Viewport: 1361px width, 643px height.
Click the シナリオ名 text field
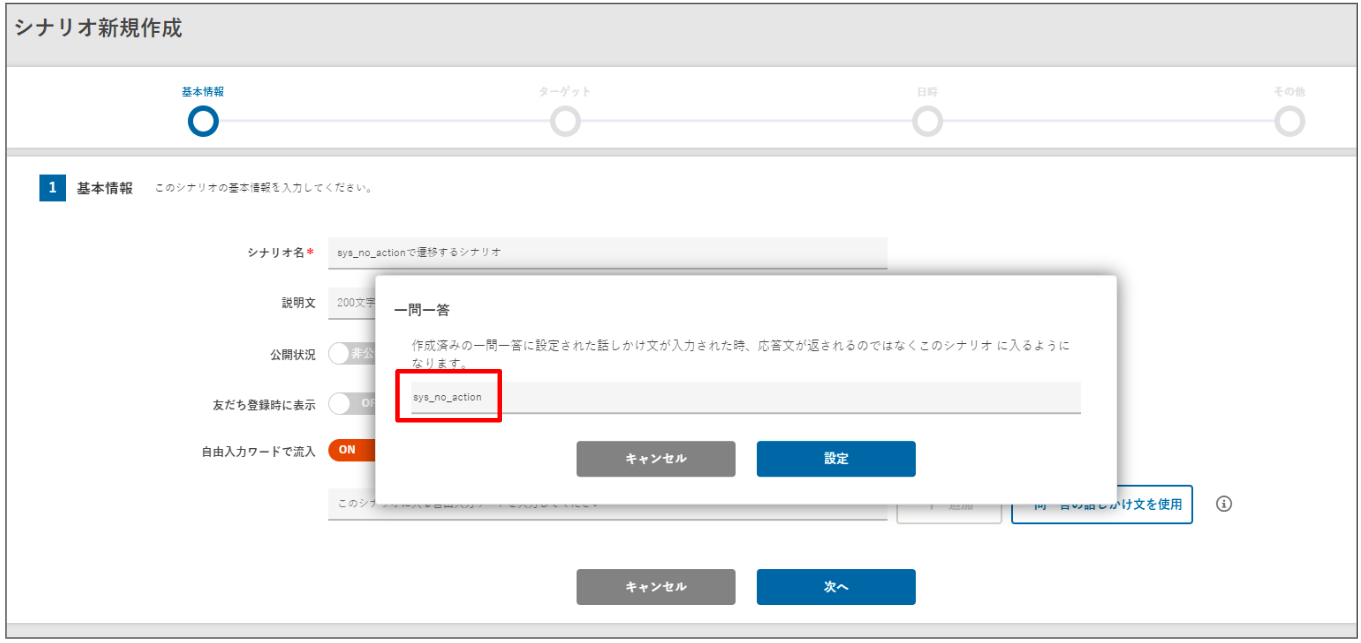(607, 252)
